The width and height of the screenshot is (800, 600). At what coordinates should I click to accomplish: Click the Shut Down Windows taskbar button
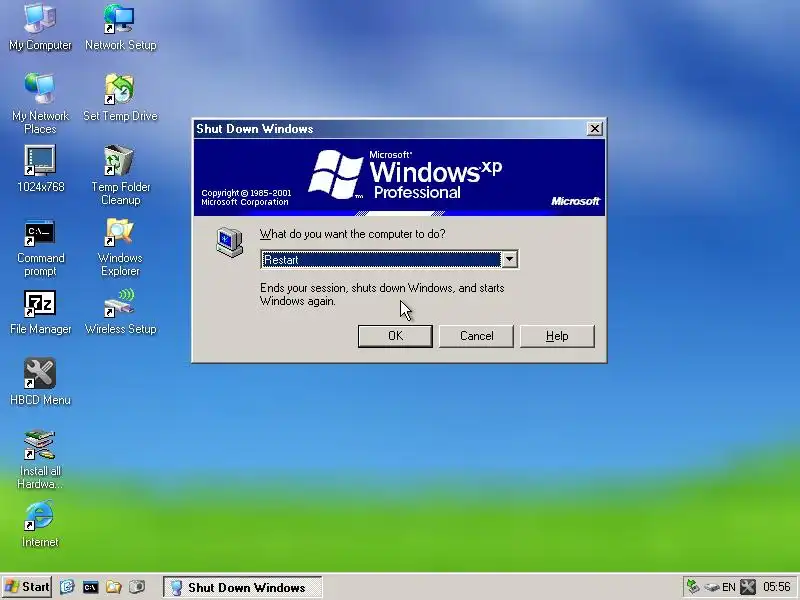(x=242, y=587)
